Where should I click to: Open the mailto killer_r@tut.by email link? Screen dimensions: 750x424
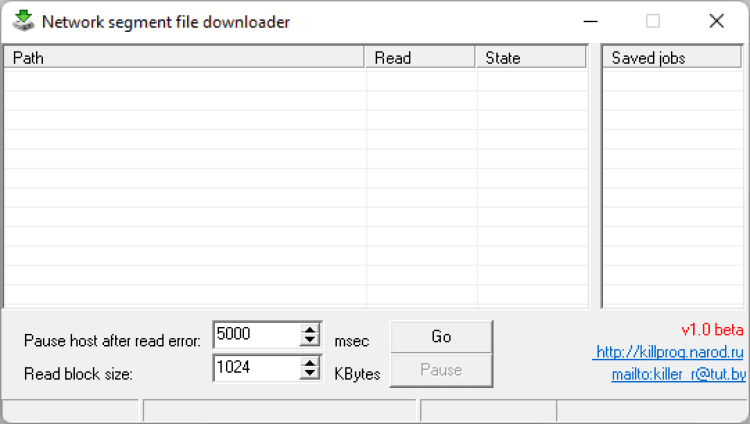tap(677, 375)
